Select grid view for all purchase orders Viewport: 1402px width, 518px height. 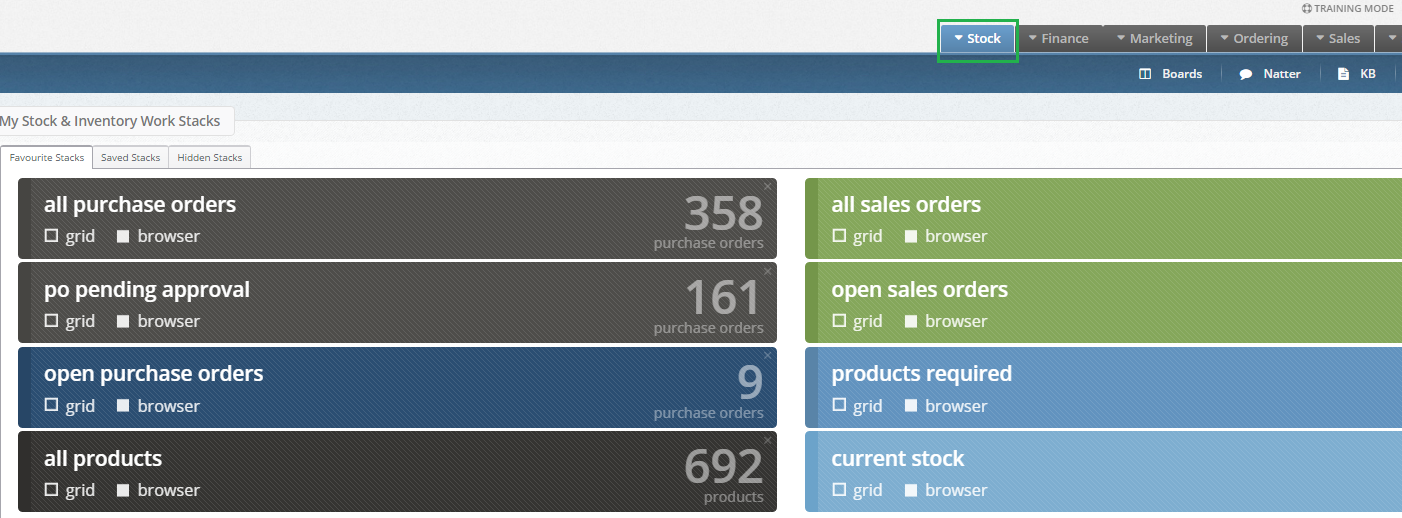point(70,236)
